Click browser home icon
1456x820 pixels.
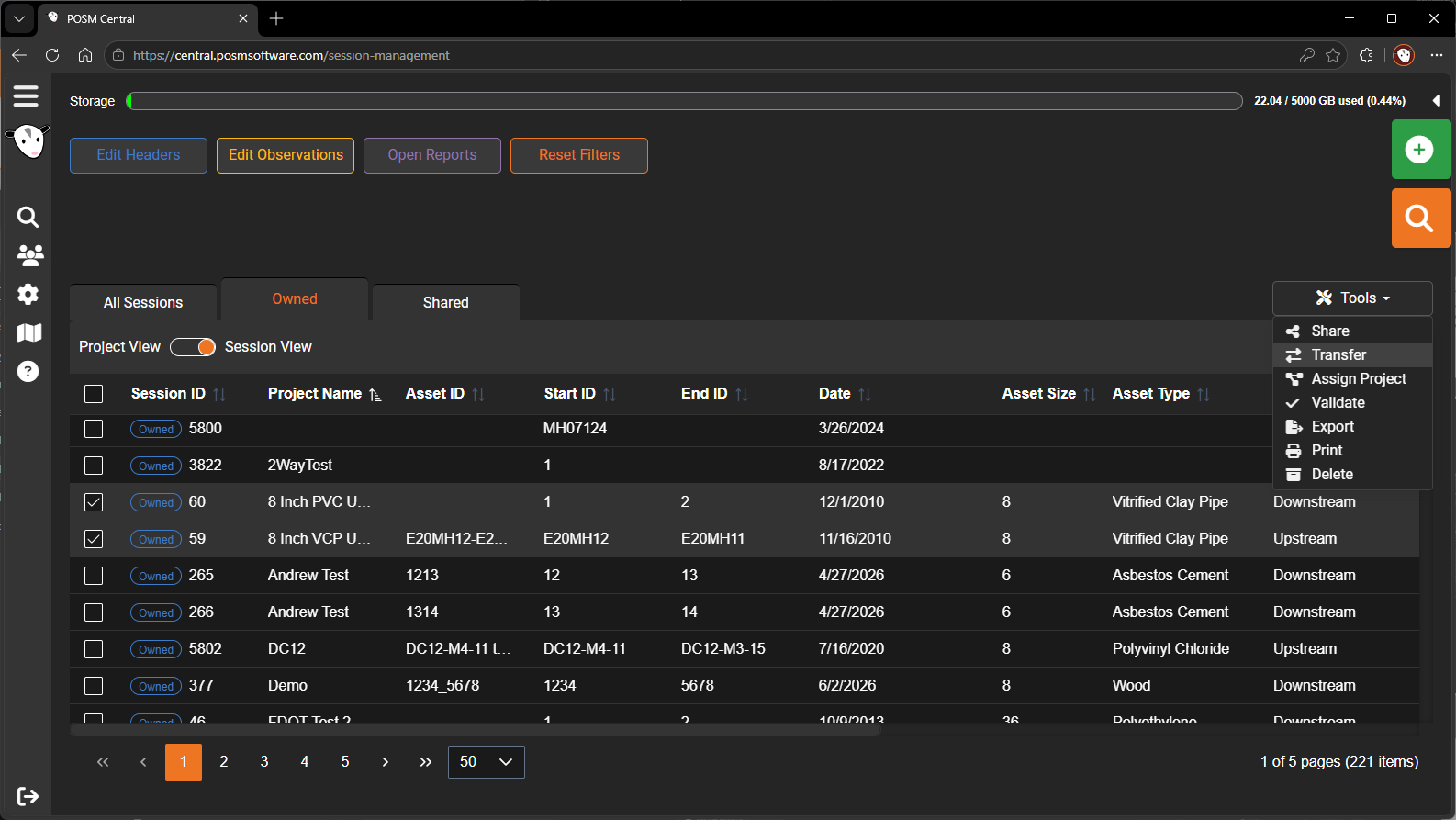85,55
